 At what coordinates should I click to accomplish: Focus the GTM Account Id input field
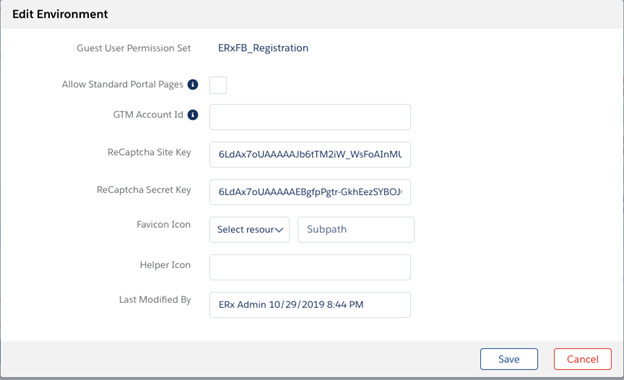pyautogui.click(x=310, y=117)
